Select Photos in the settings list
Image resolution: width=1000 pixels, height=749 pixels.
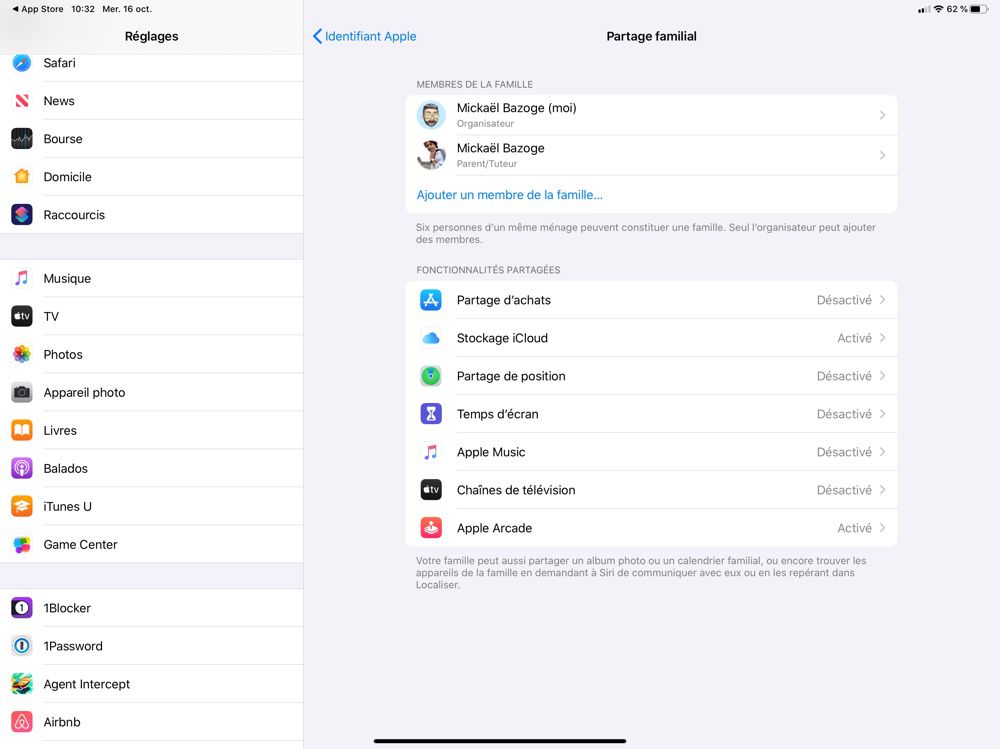pyautogui.click(x=152, y=354)
